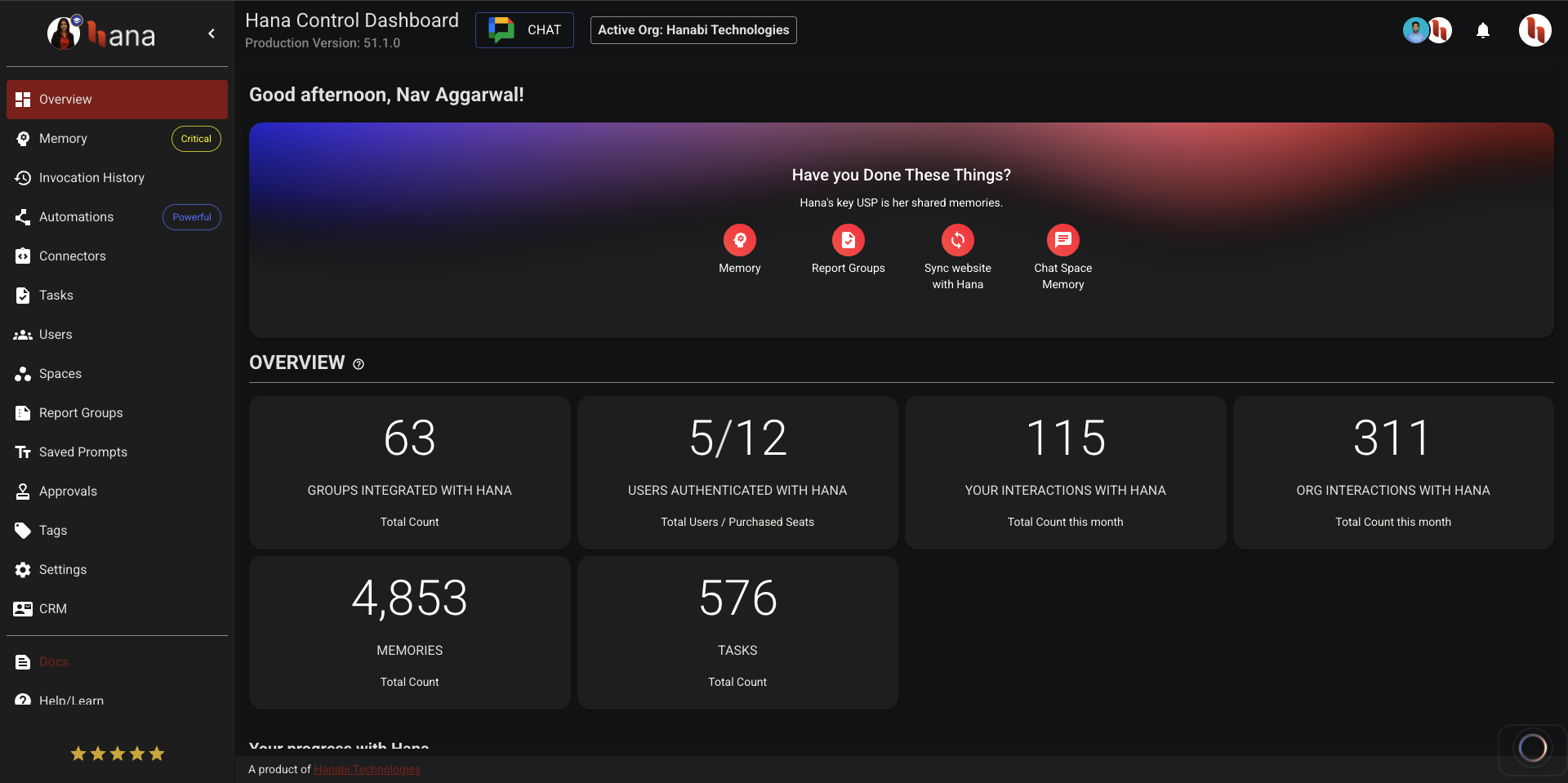Click the five-star rating in sidebar

(118, 754)
